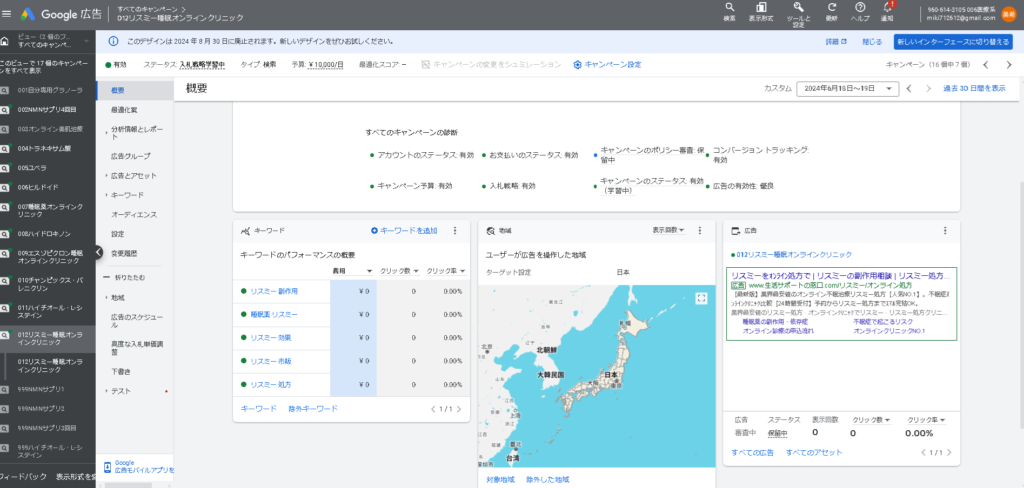Select campaign 007睡眠薬オンラインクリニック
The width and height of the screenshot is (1024, 488).
[50, 210]
